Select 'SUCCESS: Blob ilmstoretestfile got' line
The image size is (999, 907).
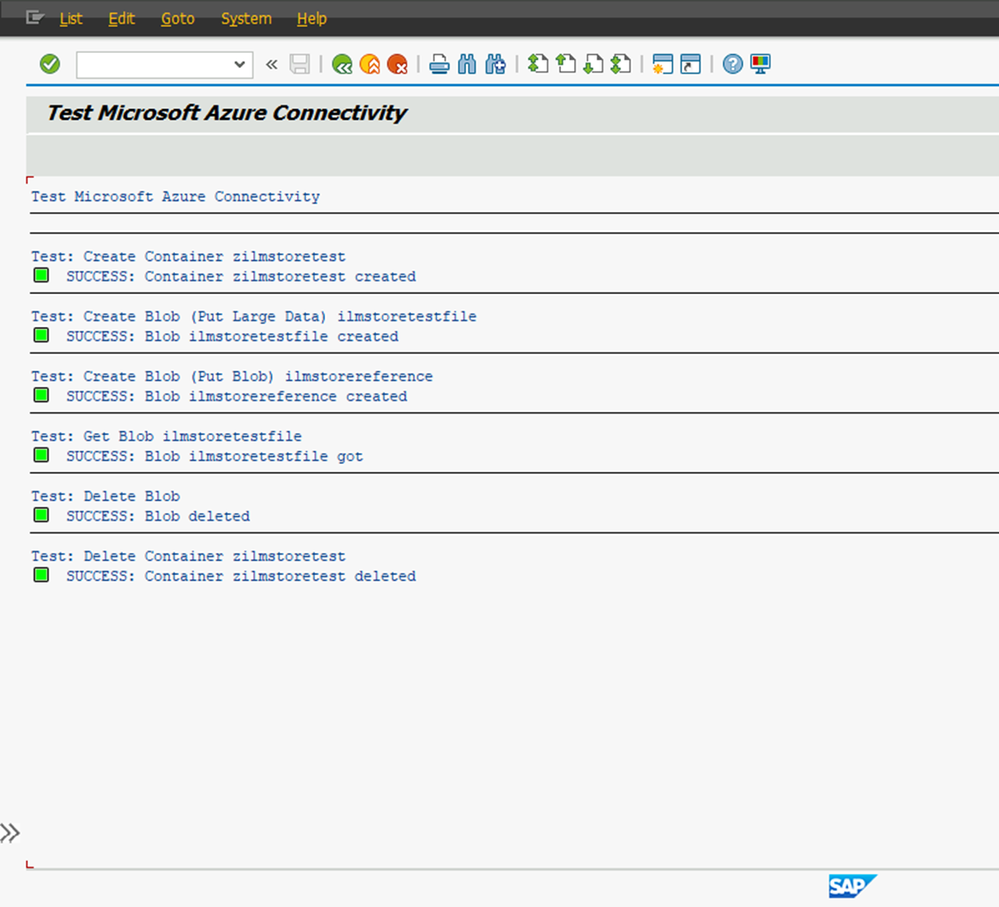coord(215,456)
